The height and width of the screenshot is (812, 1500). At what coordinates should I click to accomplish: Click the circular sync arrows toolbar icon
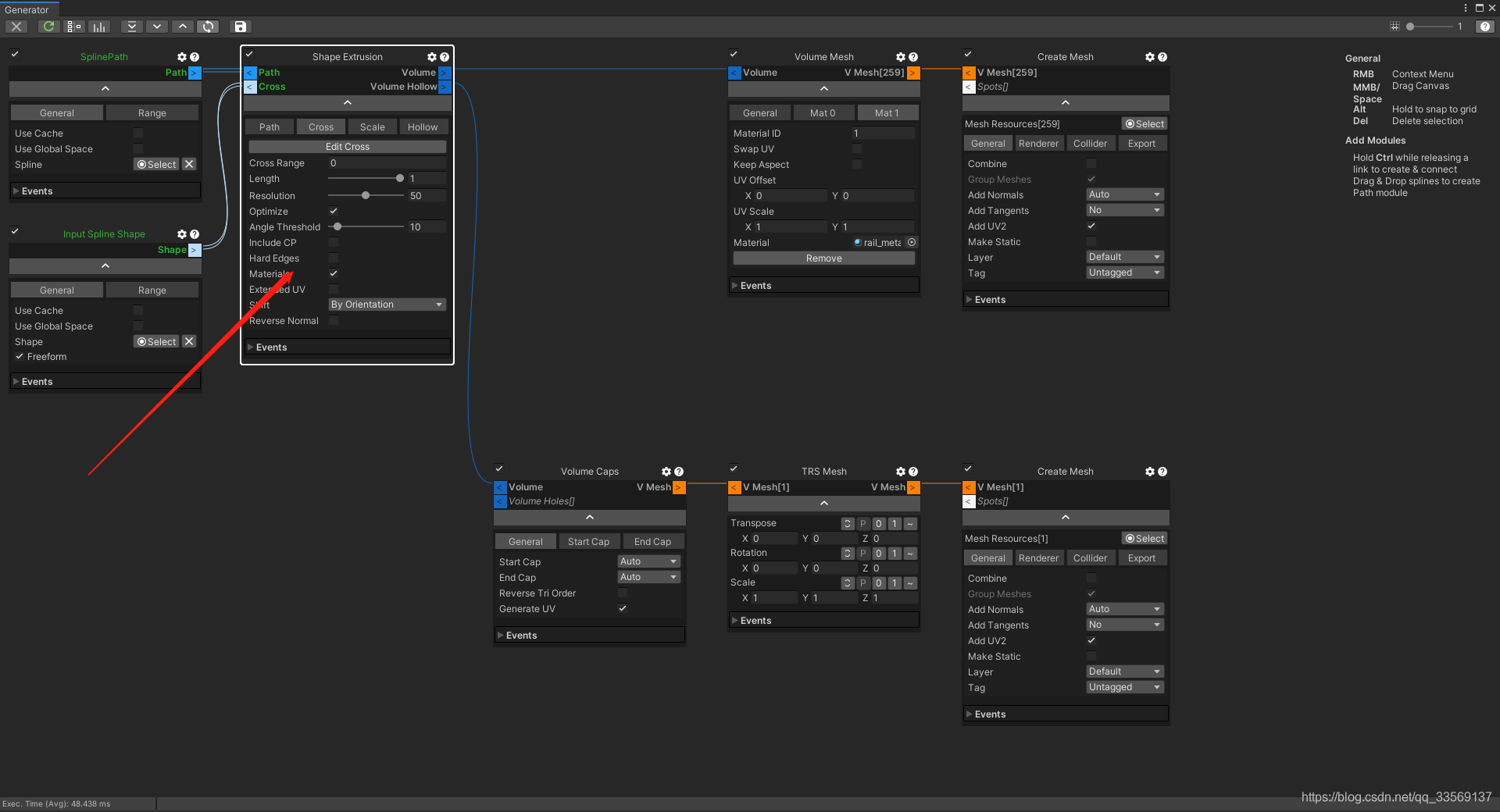[x=208, y=27]
